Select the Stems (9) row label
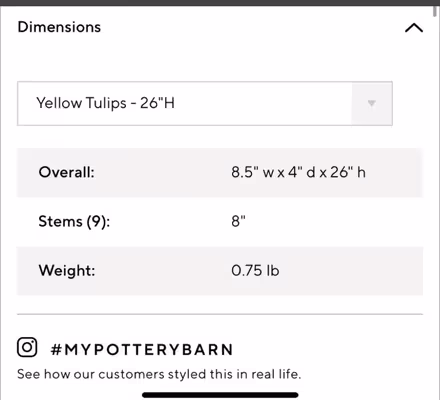The height and width of the screenshot is (400, 440). (x=74, y=221)
